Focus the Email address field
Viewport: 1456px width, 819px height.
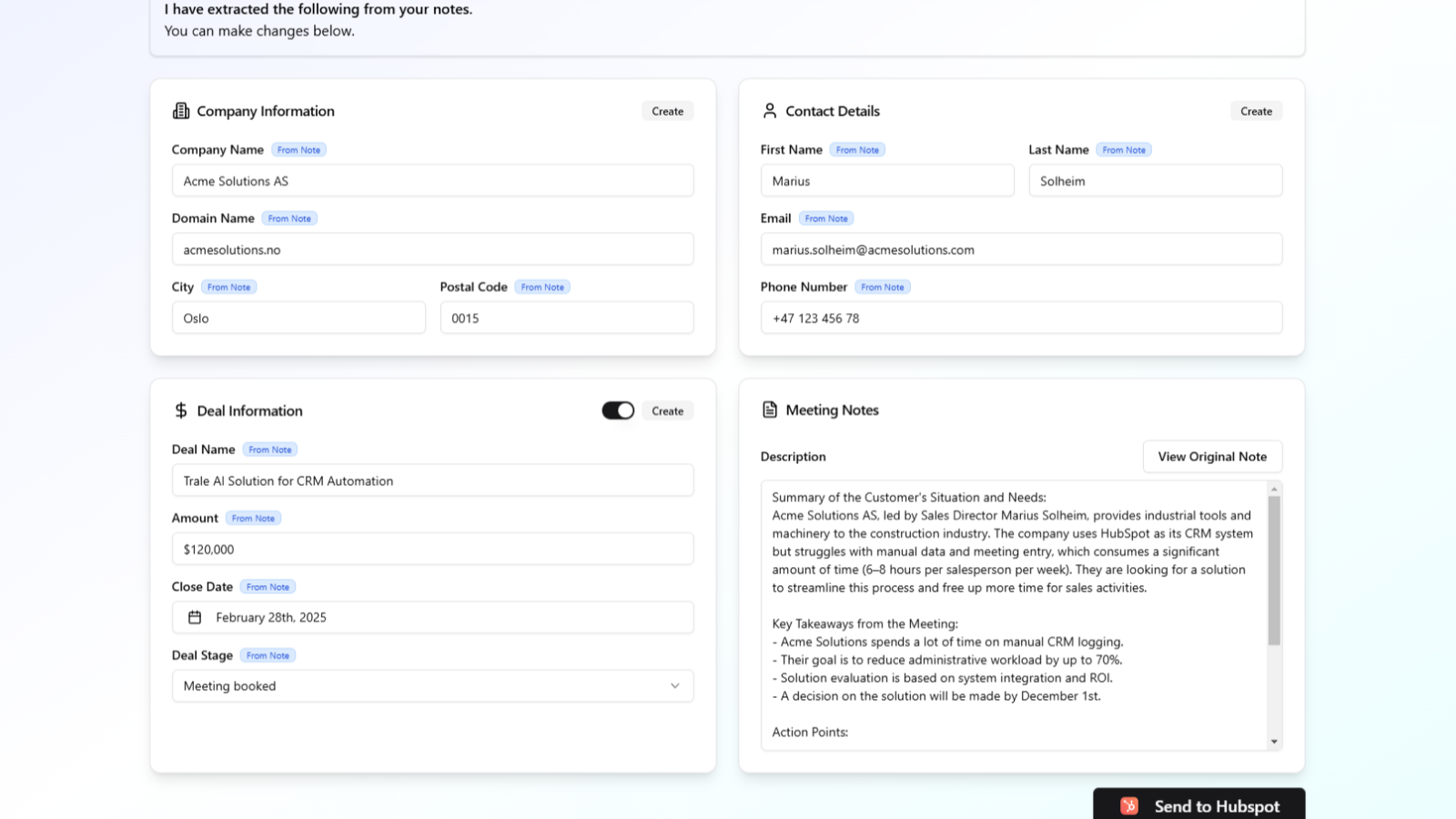click(1021, 249)
